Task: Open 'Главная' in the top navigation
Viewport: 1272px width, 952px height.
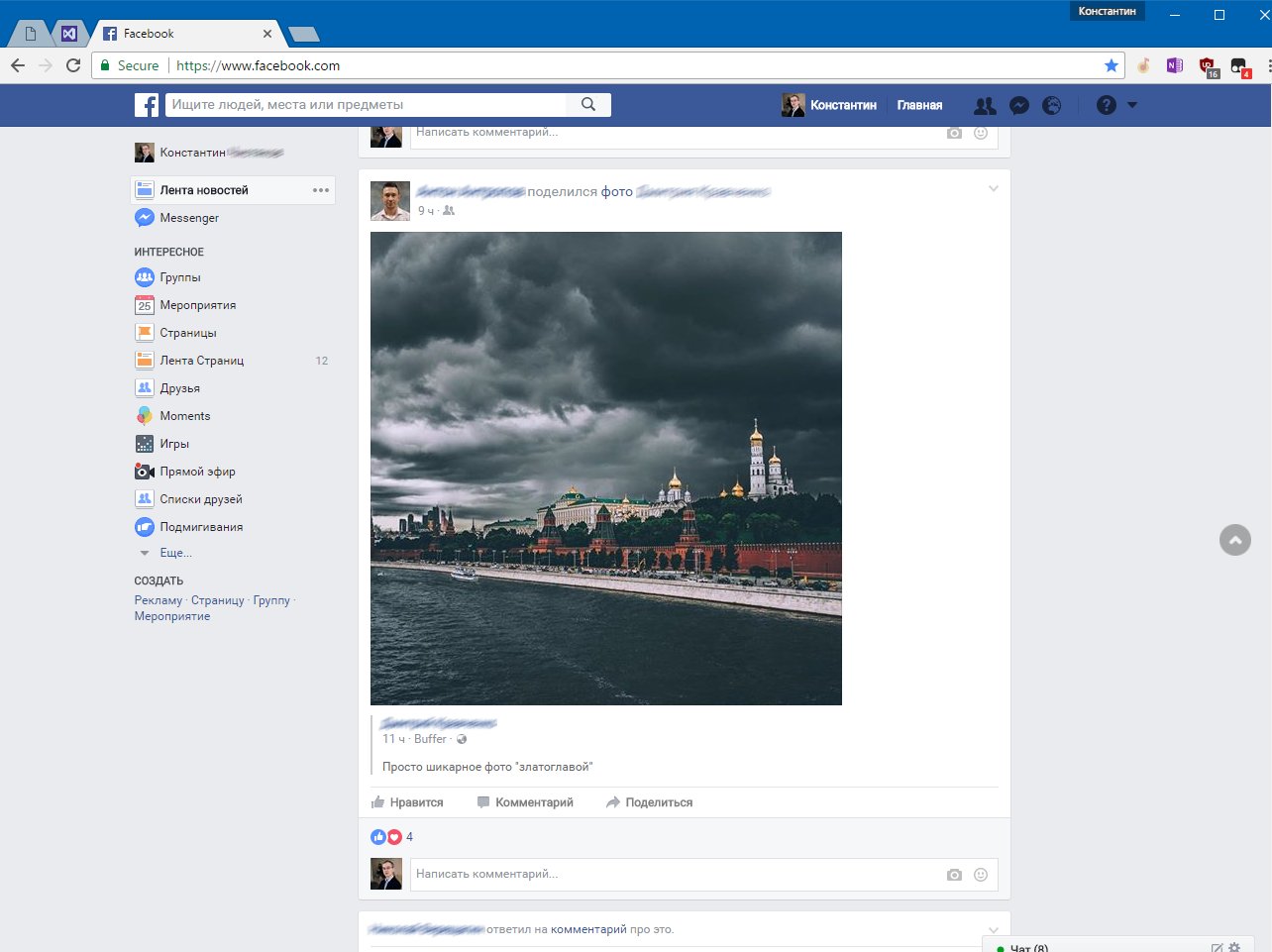Action: pyautogui.click(x=919, y=104)
